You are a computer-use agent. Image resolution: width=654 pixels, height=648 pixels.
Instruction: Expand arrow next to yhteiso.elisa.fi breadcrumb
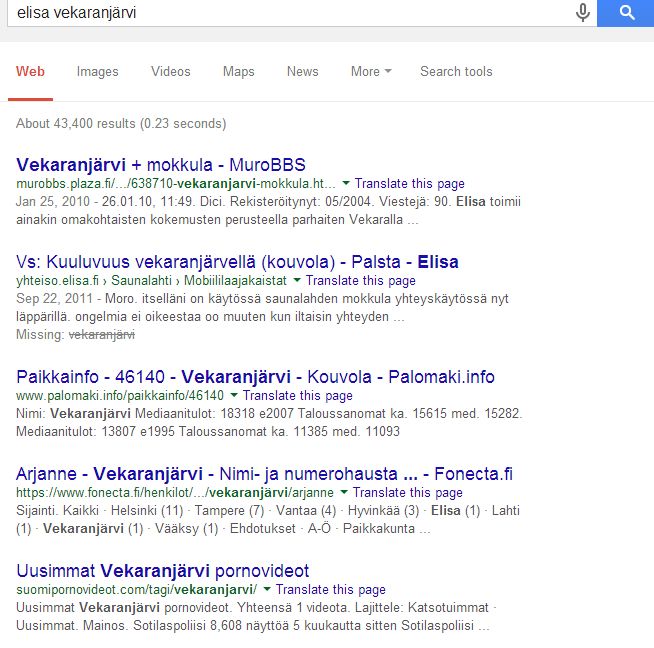pyautogui.click(x=297, y=280)
